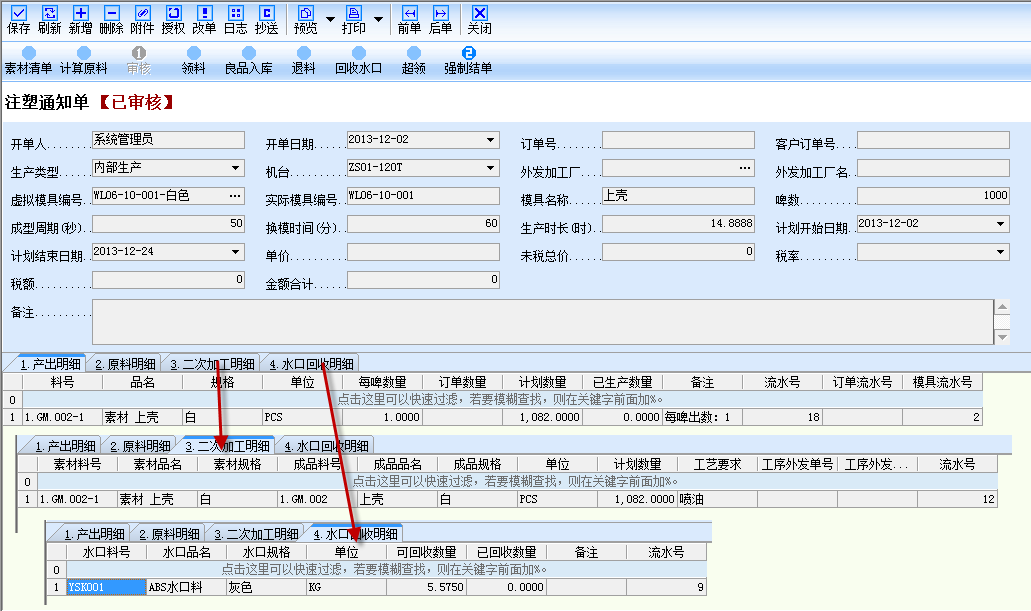Click the 预览 preview icon

pos(306,20)
